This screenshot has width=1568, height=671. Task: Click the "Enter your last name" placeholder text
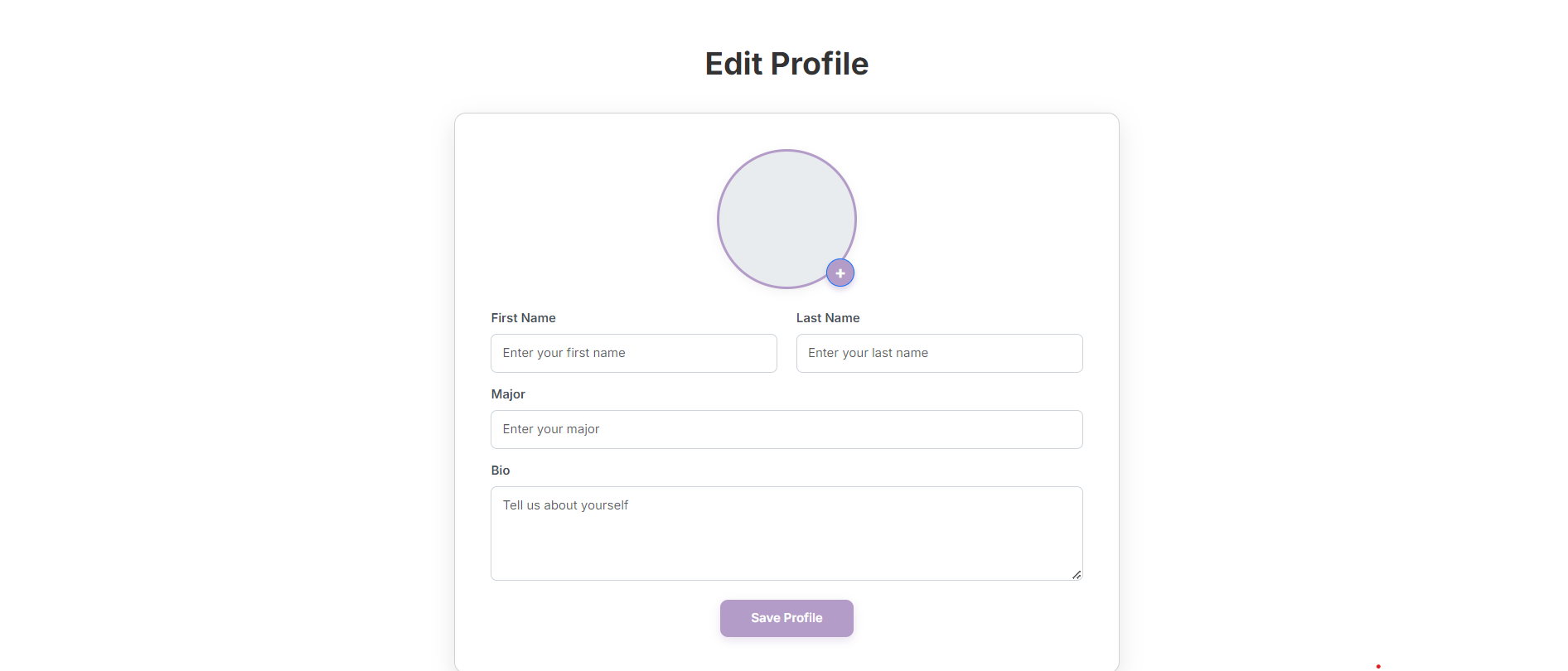pos(868,353)
